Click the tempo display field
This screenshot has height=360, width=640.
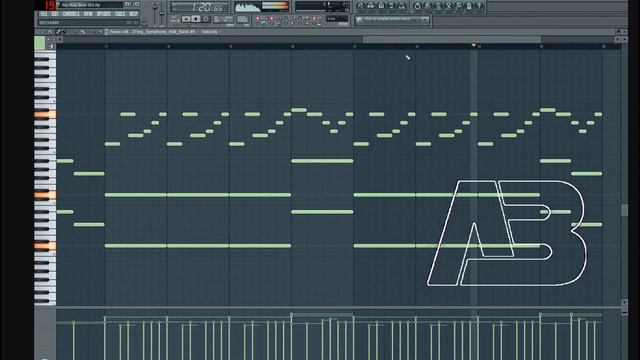(x=224, y=19)
